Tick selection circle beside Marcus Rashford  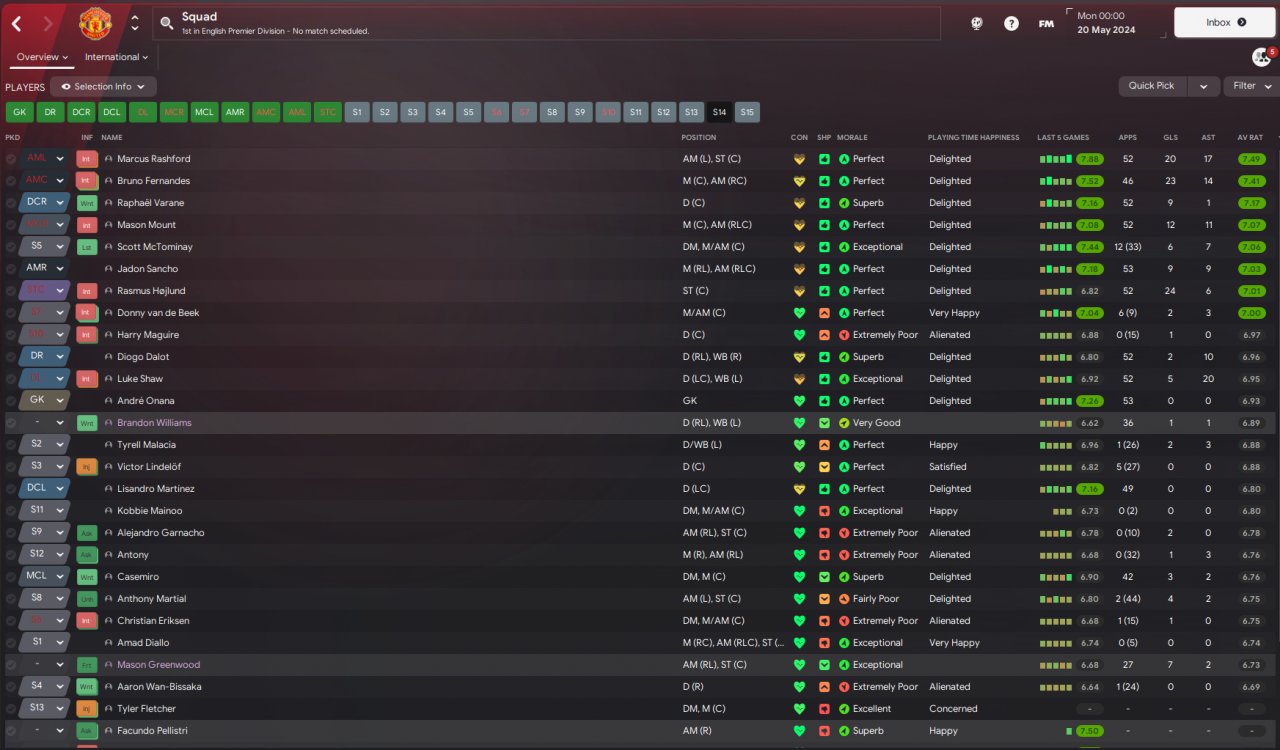(x=11, y=159)
